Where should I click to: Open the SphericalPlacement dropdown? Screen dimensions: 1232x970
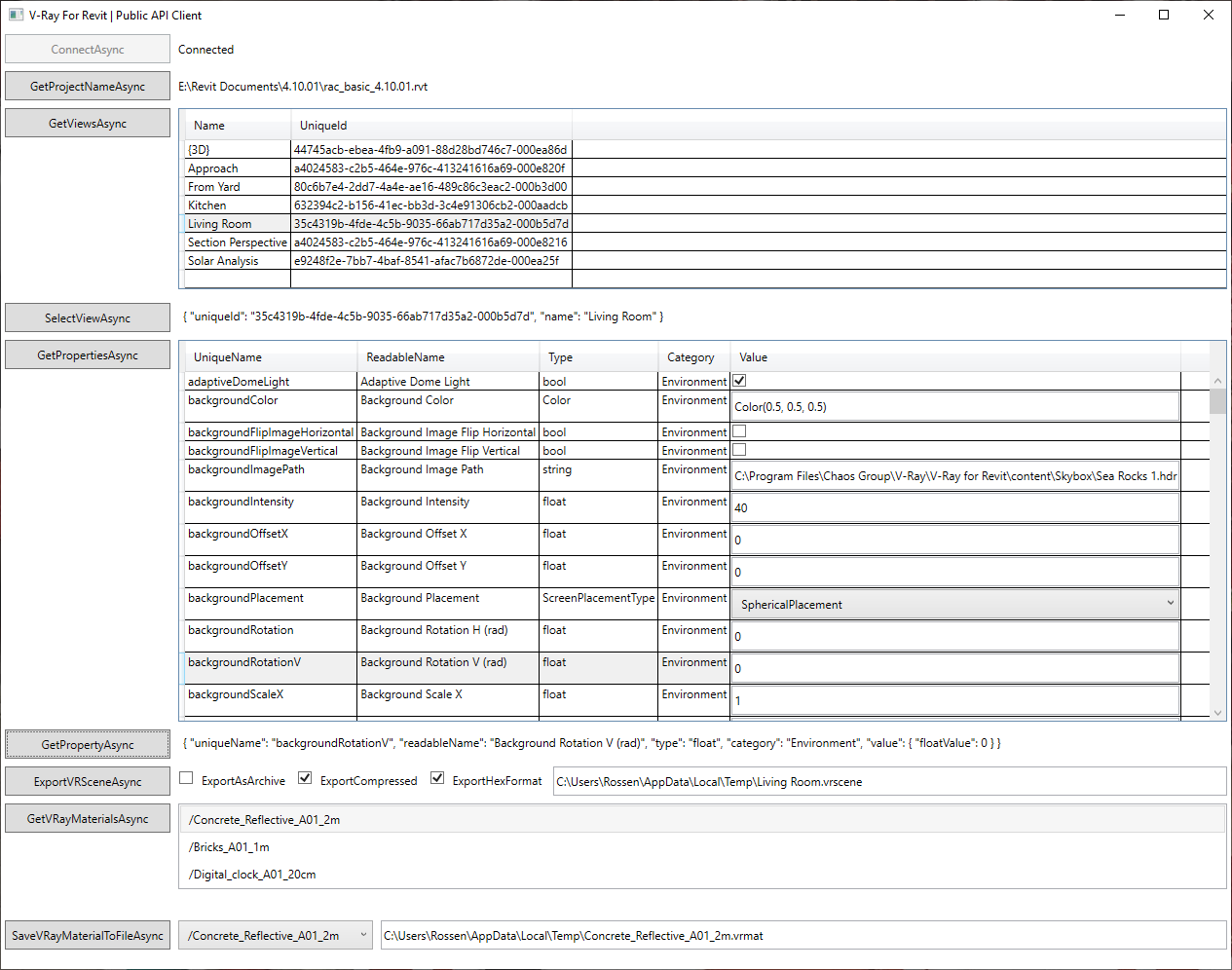(x=955, y=604)
